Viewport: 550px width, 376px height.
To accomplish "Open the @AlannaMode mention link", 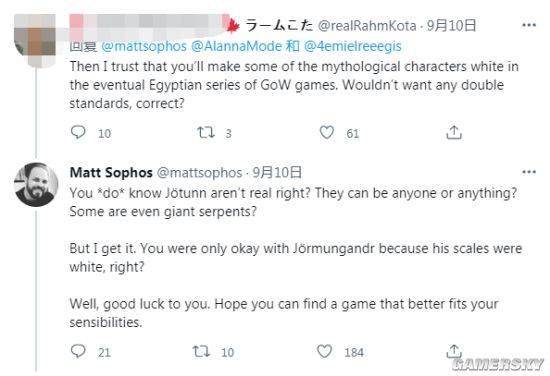I will coord(236,46).
